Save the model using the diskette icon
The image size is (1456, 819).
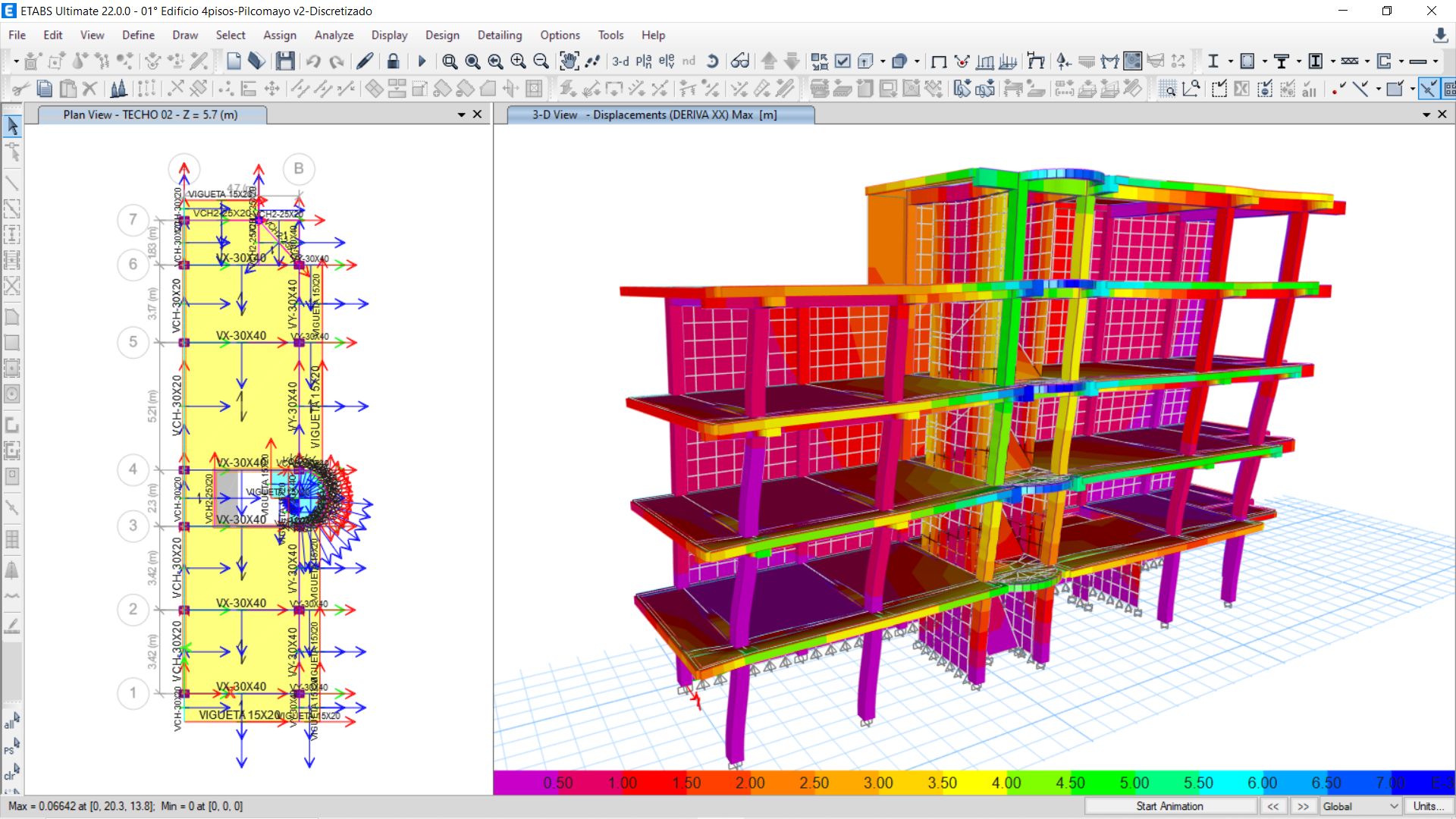[285, 61]
